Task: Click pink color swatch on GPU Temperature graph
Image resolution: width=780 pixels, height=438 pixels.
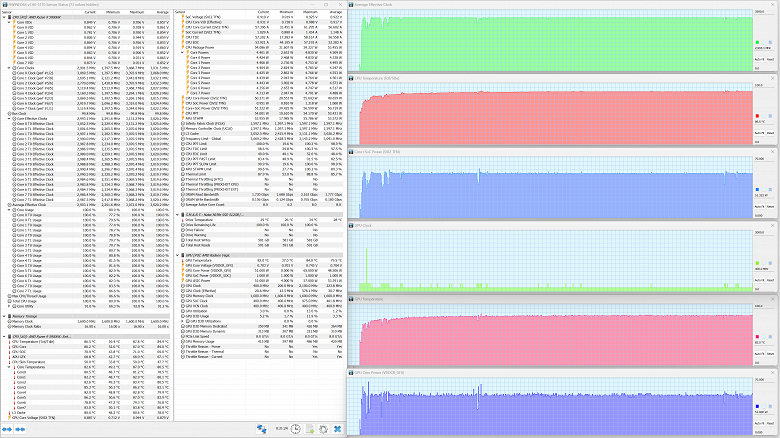Action: pos(758,337)
